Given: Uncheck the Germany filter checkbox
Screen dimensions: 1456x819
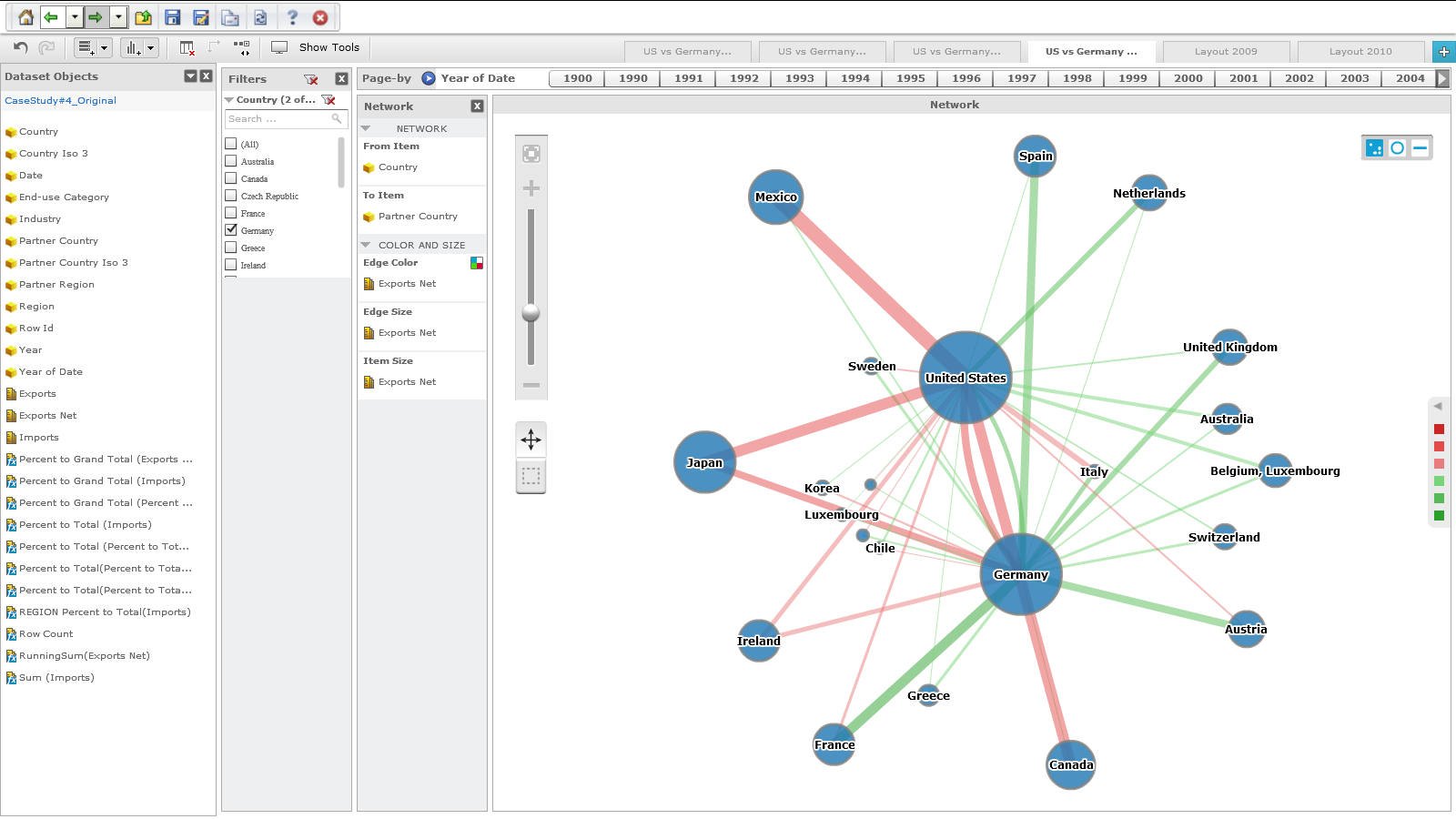Looking at the screenshot, I should click(x=231, y=230).
